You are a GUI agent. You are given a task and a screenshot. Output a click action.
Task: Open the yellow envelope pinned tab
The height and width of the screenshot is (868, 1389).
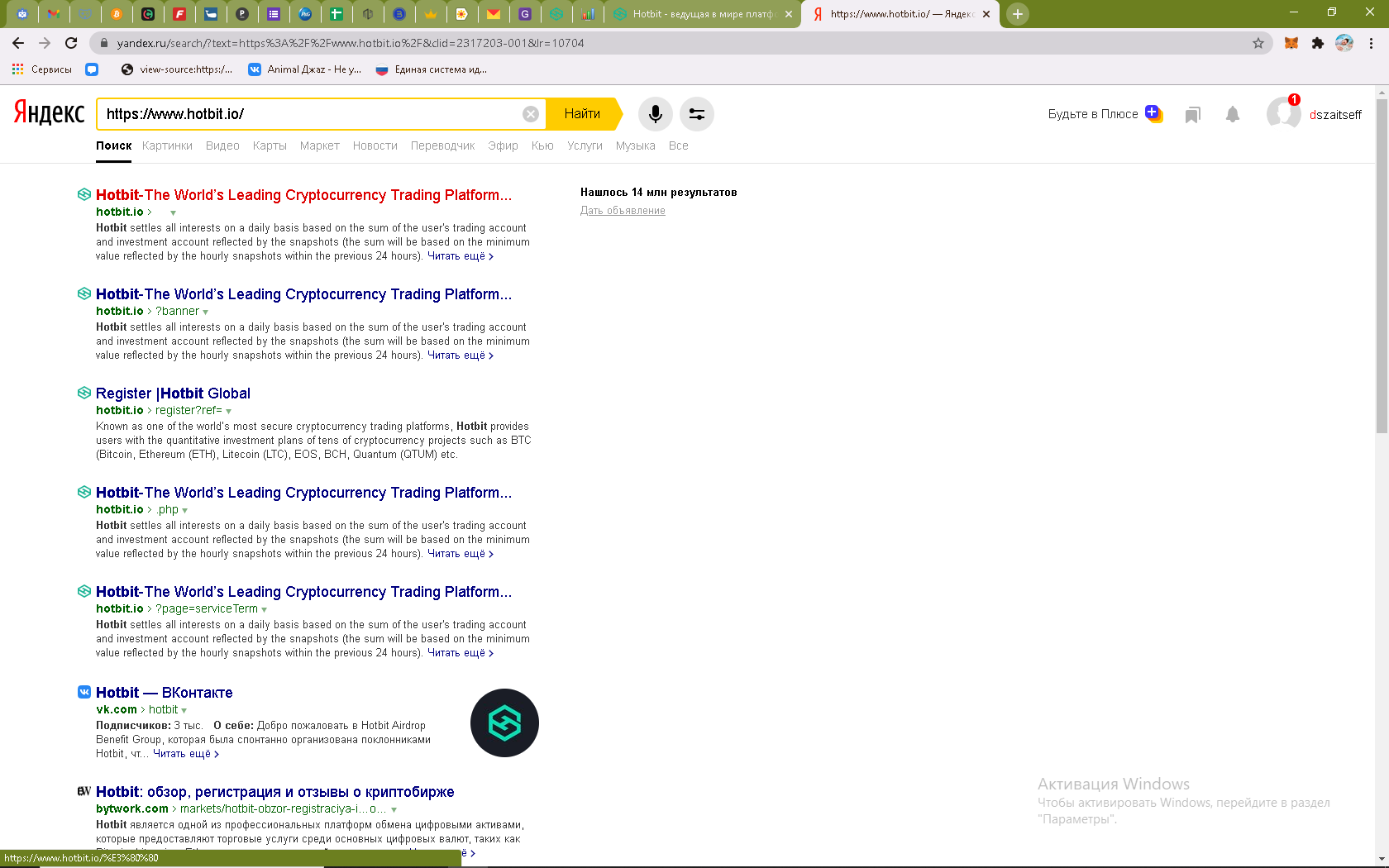(494, 14)
